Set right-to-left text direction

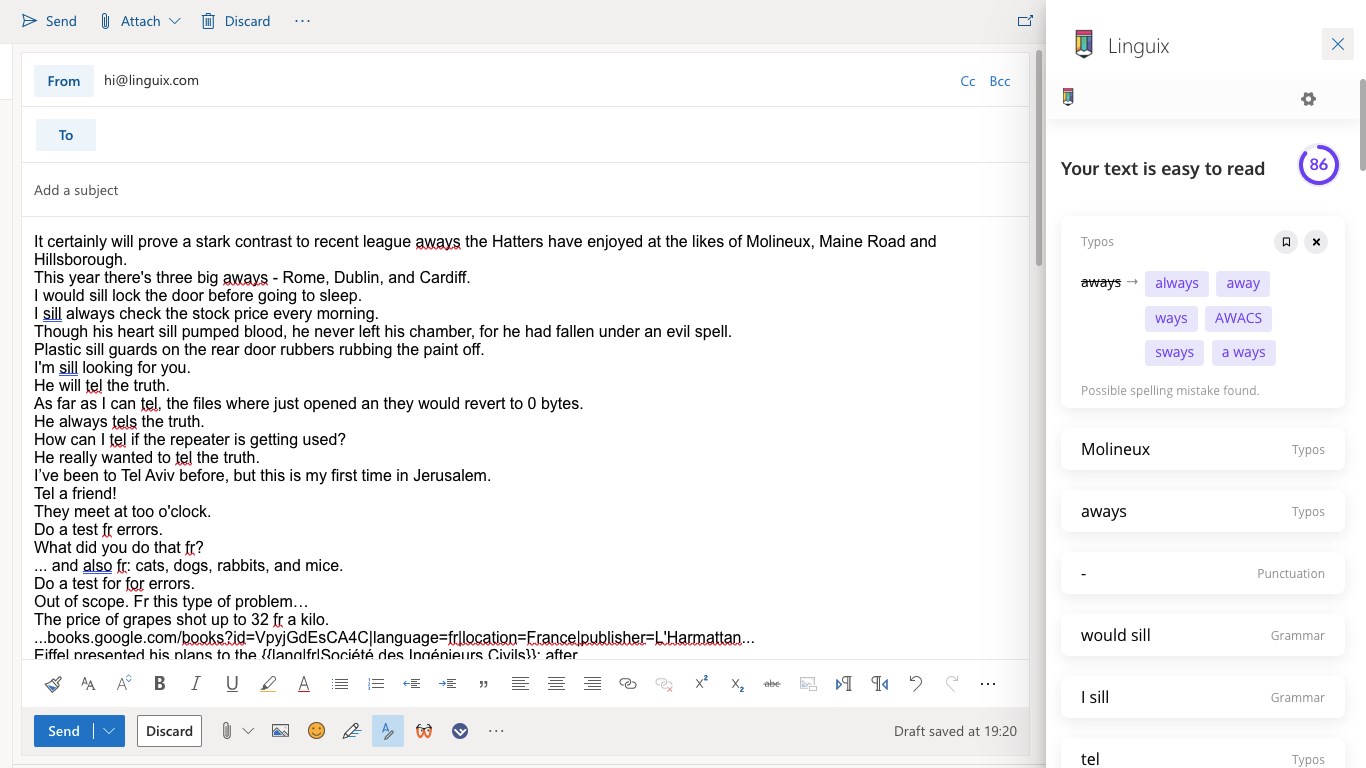point(880,684)
